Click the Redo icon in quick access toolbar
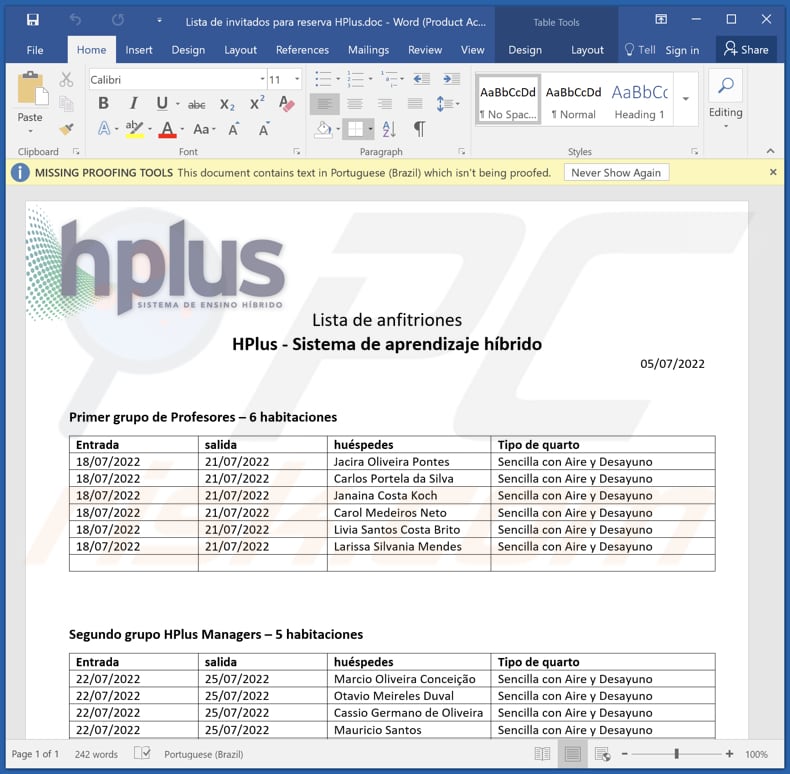The height and width of the screenshot is (774, 790). point(118,20)
